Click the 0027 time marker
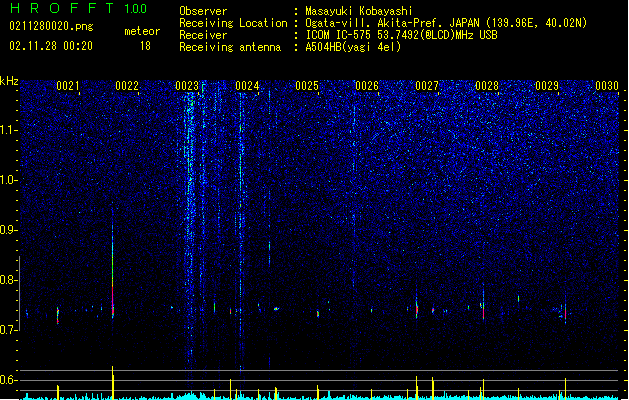 click(x=427, y=86)
